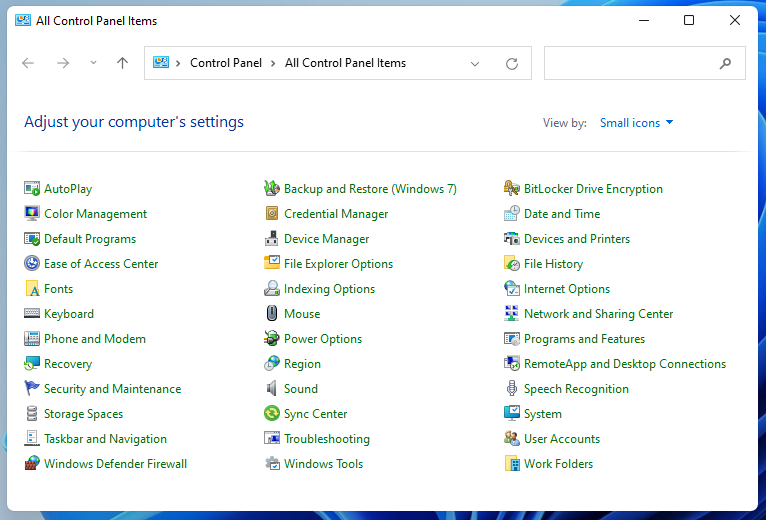Click the Keyboard icon
This screenshot has width=766, height=520.
tap(32, 313)
